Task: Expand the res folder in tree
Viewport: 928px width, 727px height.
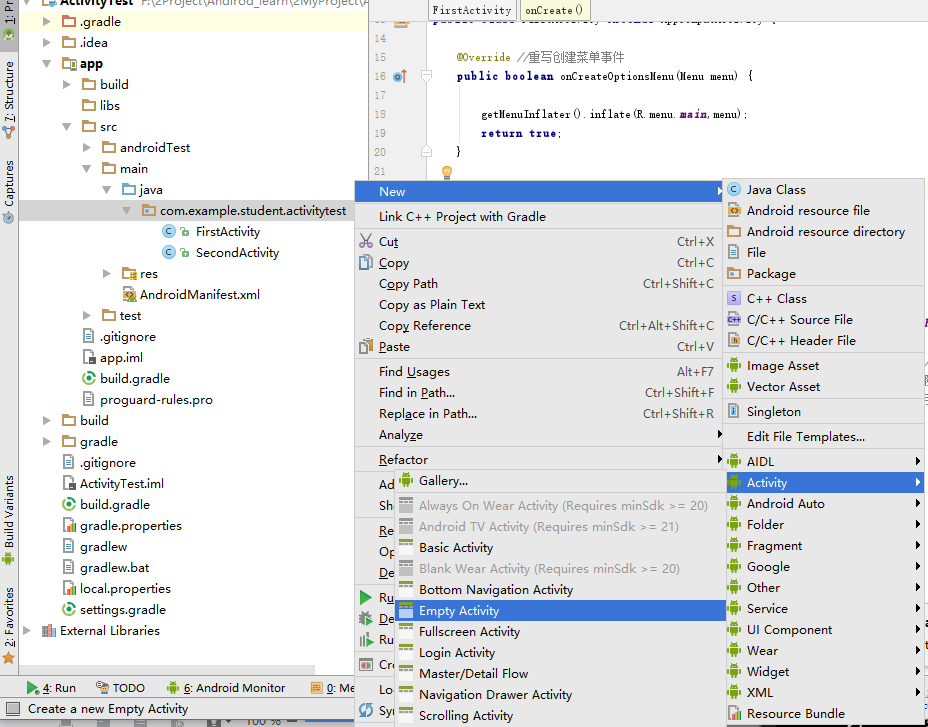Action: pyautogui.click(x=107, y=274)
